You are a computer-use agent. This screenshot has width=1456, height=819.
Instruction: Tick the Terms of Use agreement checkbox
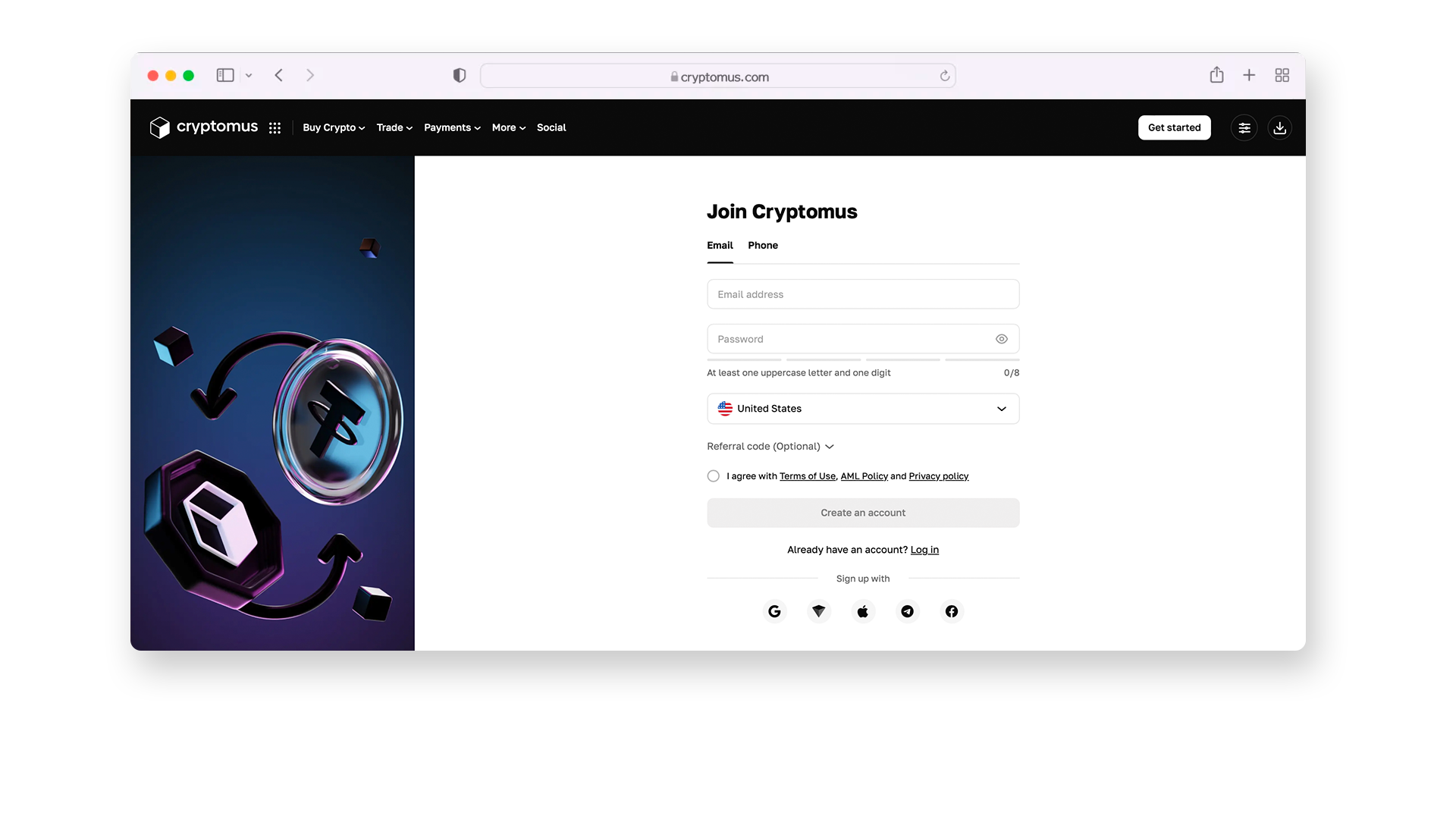[714, 476]
